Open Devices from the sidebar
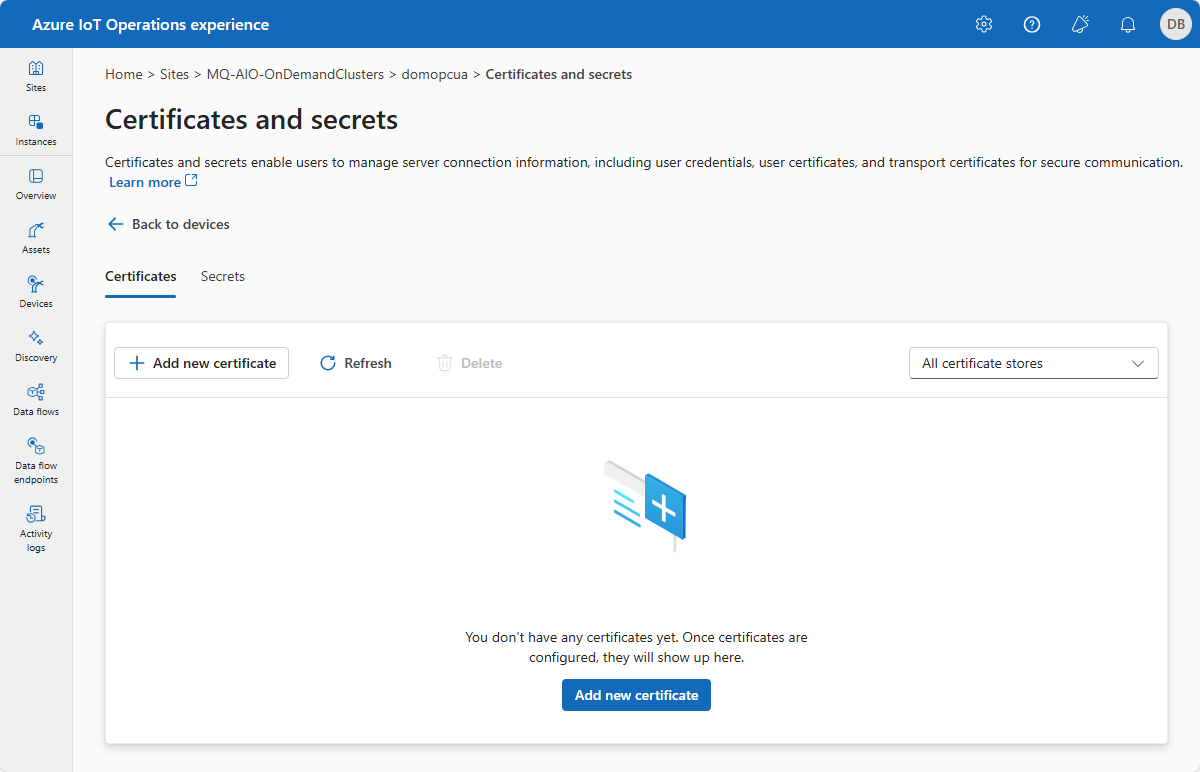The image size is (1200, 772). 36,292
